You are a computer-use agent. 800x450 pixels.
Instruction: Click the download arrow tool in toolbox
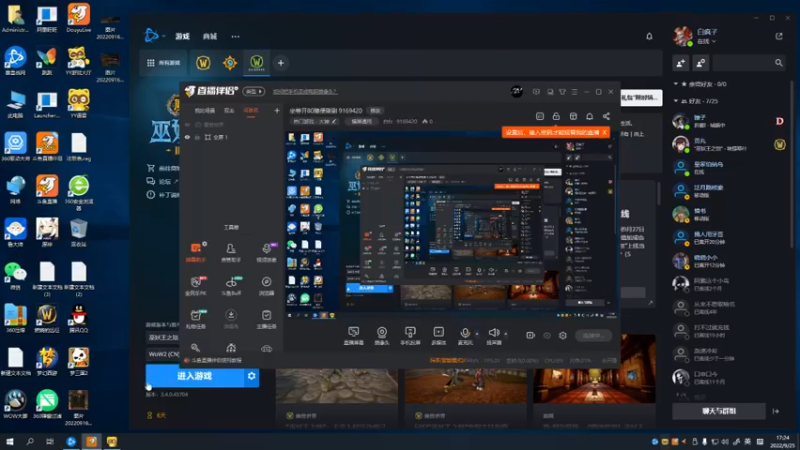(x=231, y=315)
